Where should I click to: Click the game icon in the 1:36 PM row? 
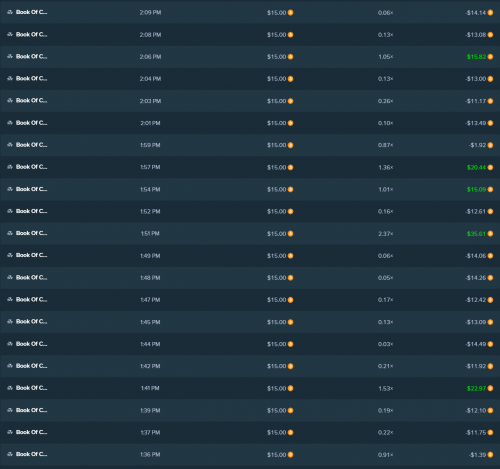tap(10, 454)
